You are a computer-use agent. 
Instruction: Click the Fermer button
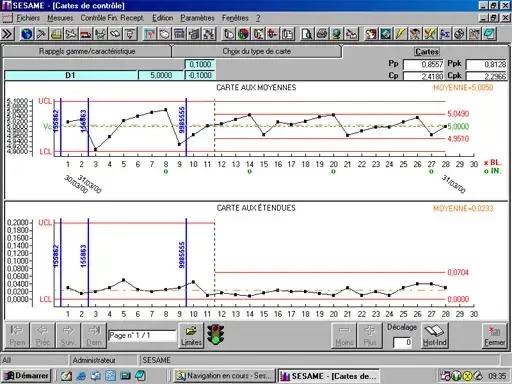pyautogui.click(x=494, y=335)
